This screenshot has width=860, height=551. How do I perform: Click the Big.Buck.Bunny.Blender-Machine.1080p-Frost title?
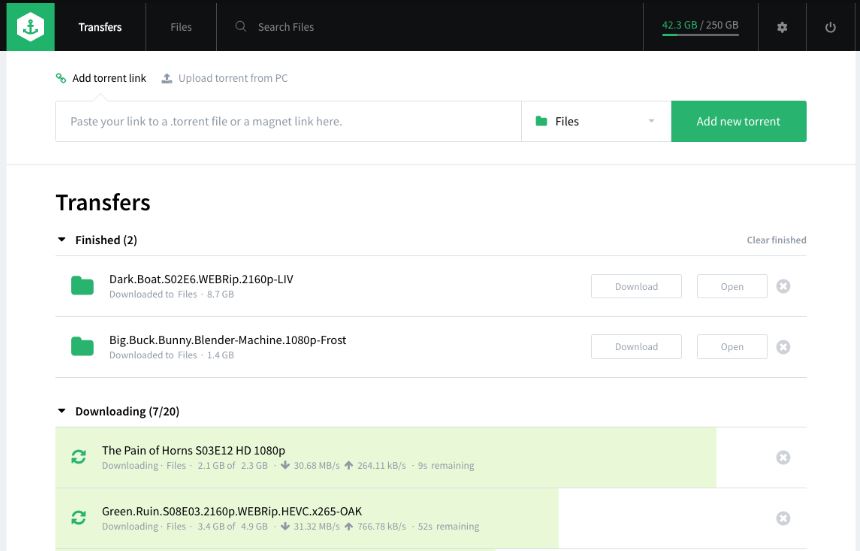click(x=228, y=340)
